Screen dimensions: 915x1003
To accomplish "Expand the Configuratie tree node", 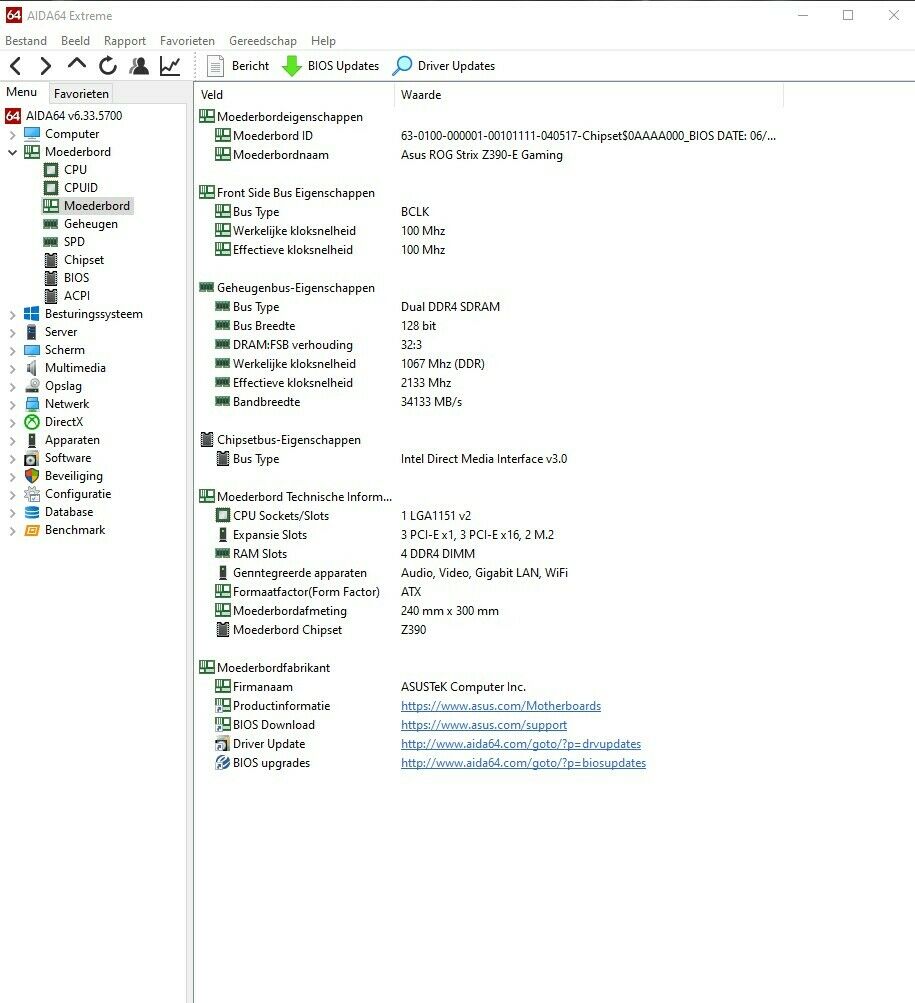I will pyautogui.click(x=12, y=494).
